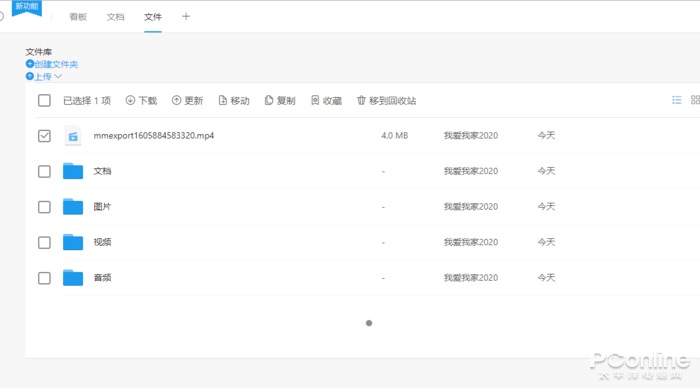Click the plus icon beside 创建文件夹
The image size is (700, 388).
click(29, 64)
